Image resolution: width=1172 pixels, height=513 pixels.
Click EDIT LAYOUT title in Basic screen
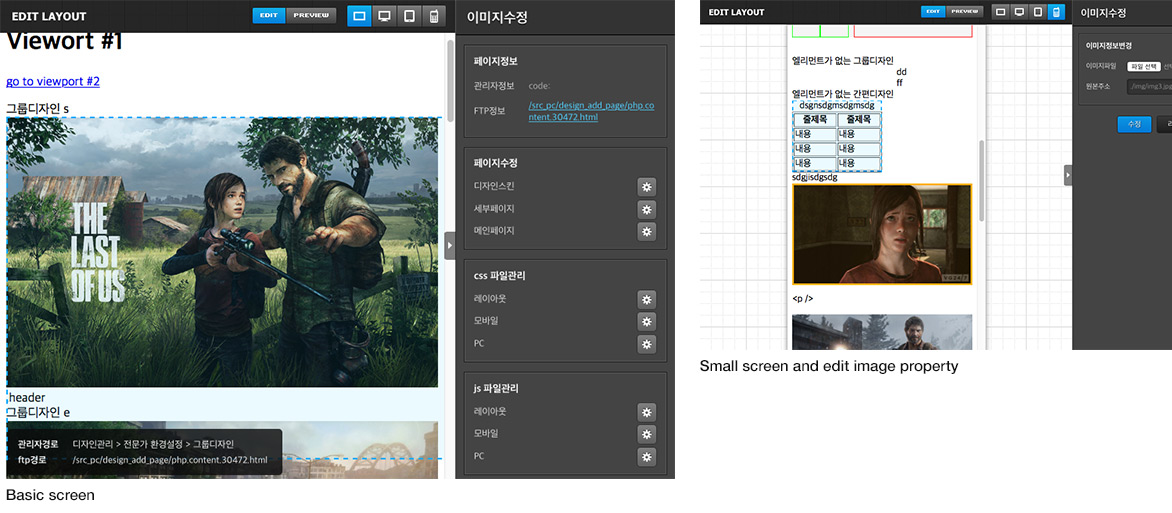pos(49,16)
